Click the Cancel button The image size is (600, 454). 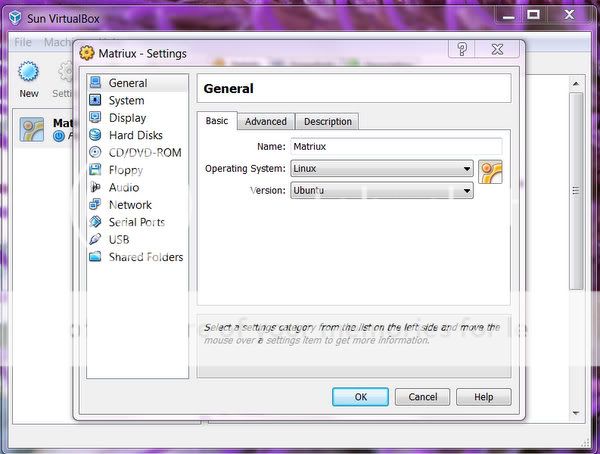tap(422, 397)
